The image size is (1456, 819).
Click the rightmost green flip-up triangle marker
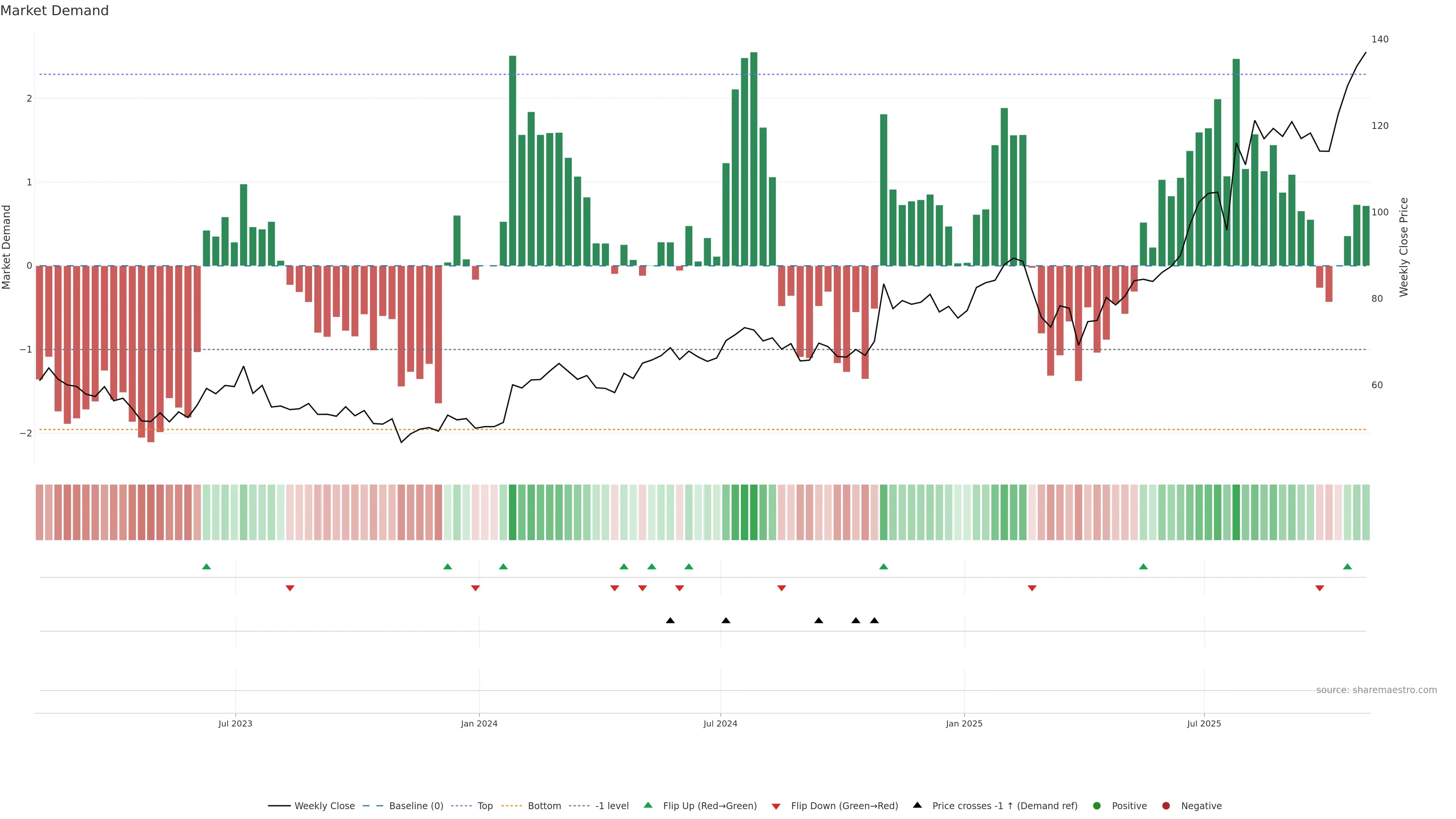1348,566
